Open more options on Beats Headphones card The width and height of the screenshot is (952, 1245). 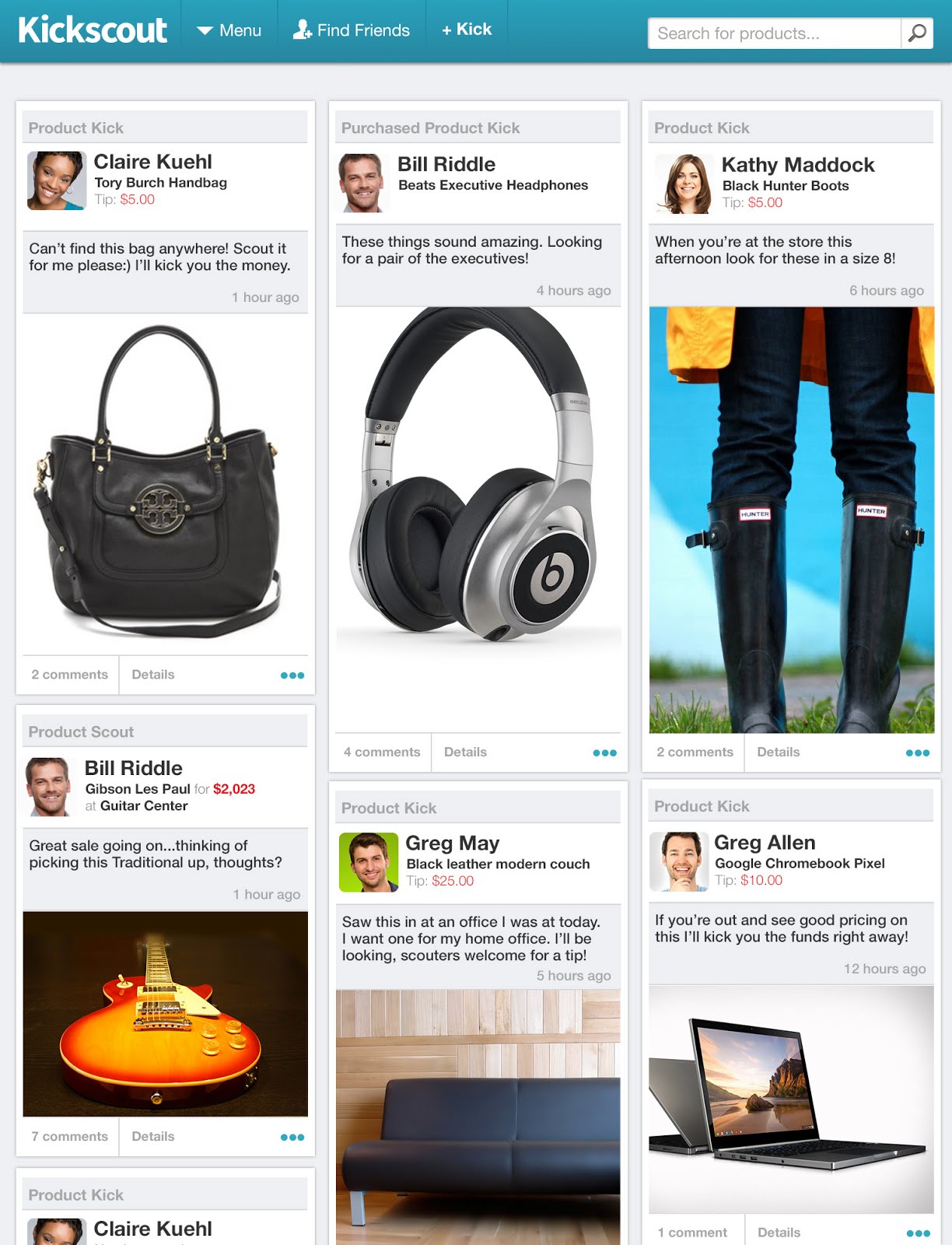click(604, 752)
